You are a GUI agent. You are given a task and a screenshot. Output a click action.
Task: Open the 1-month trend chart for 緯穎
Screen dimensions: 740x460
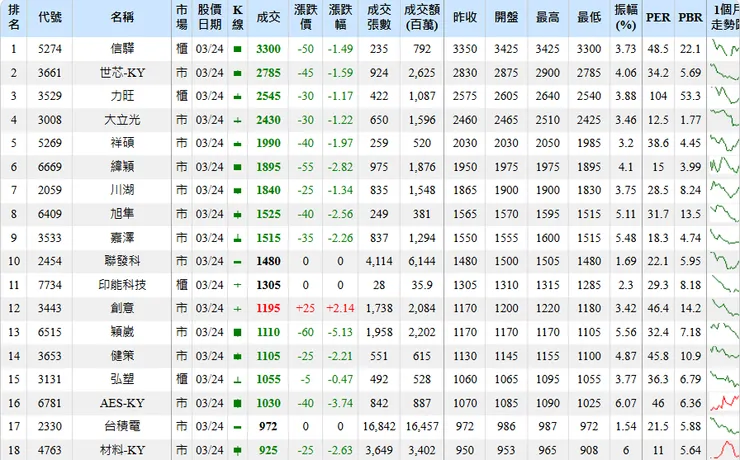coord(725,167)
